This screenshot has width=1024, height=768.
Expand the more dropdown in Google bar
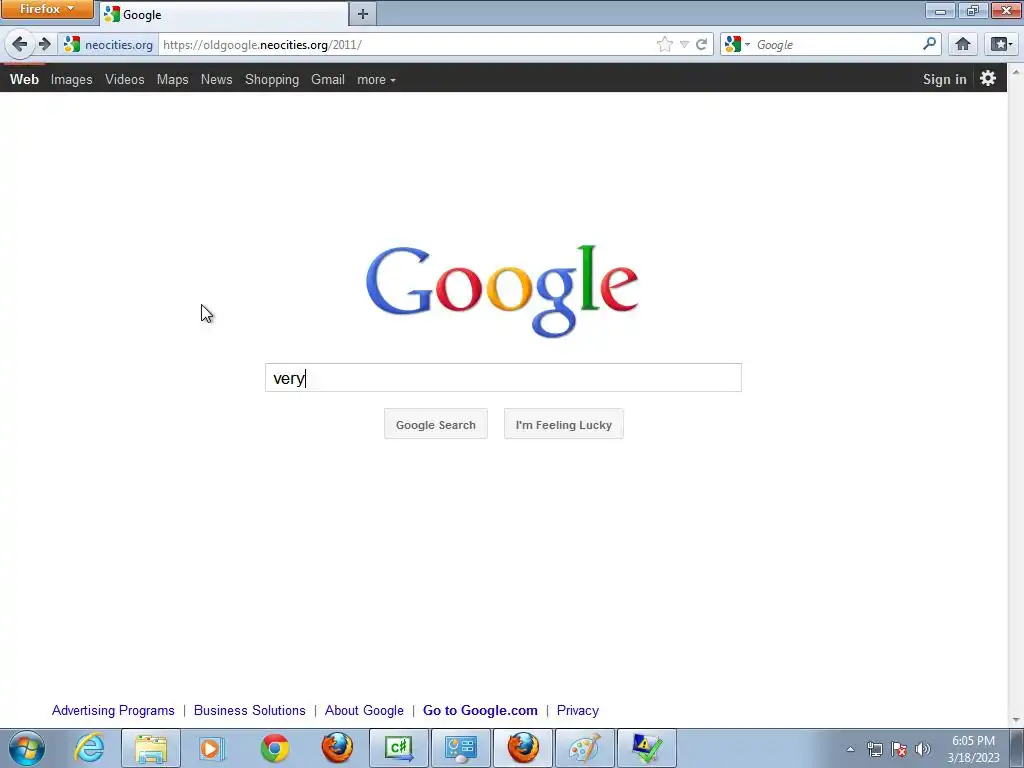tap(376, 79)
